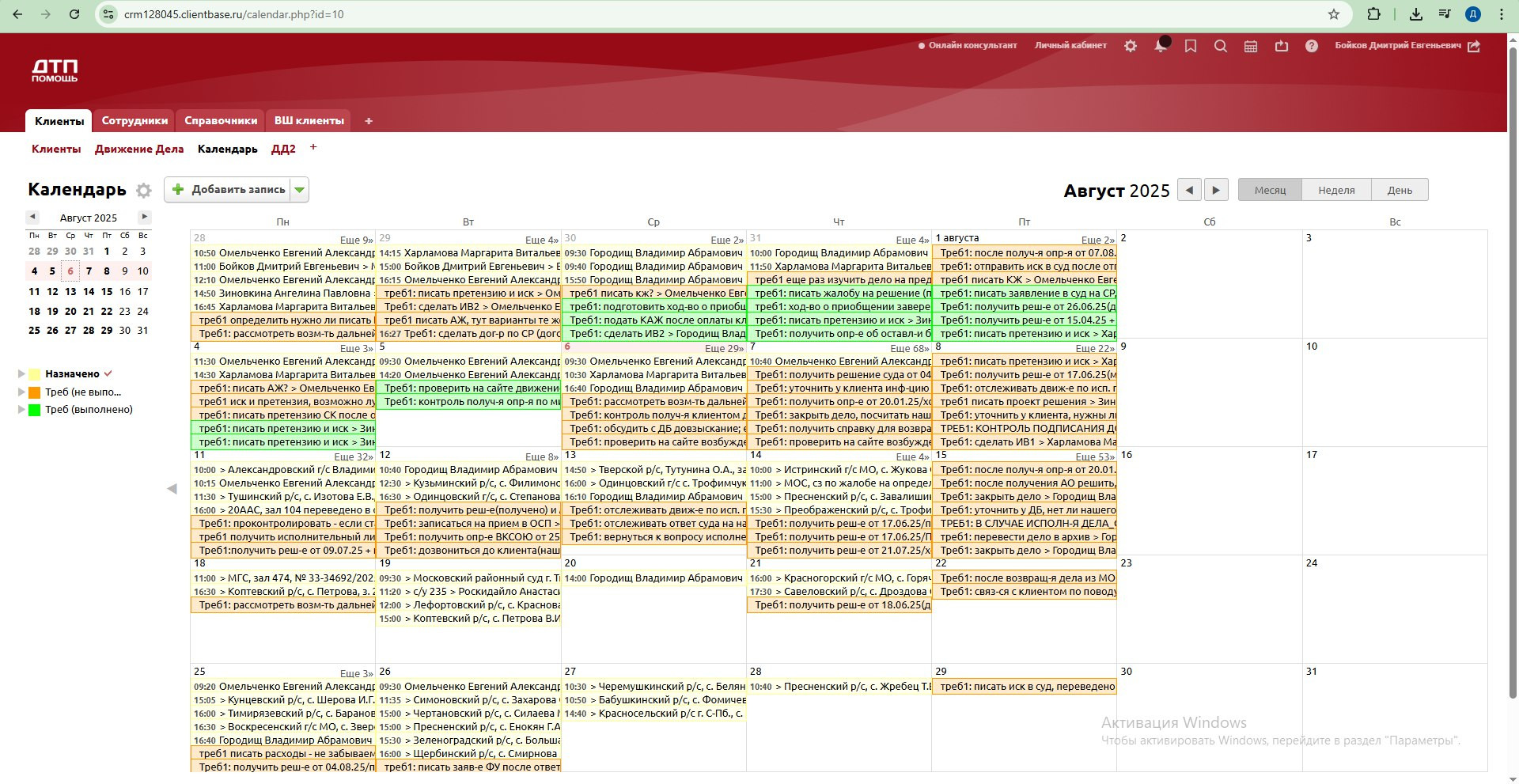Click the orange Треб (не выполнено) swatch
Screen dimensions: 1519x784
click(35, 392)
